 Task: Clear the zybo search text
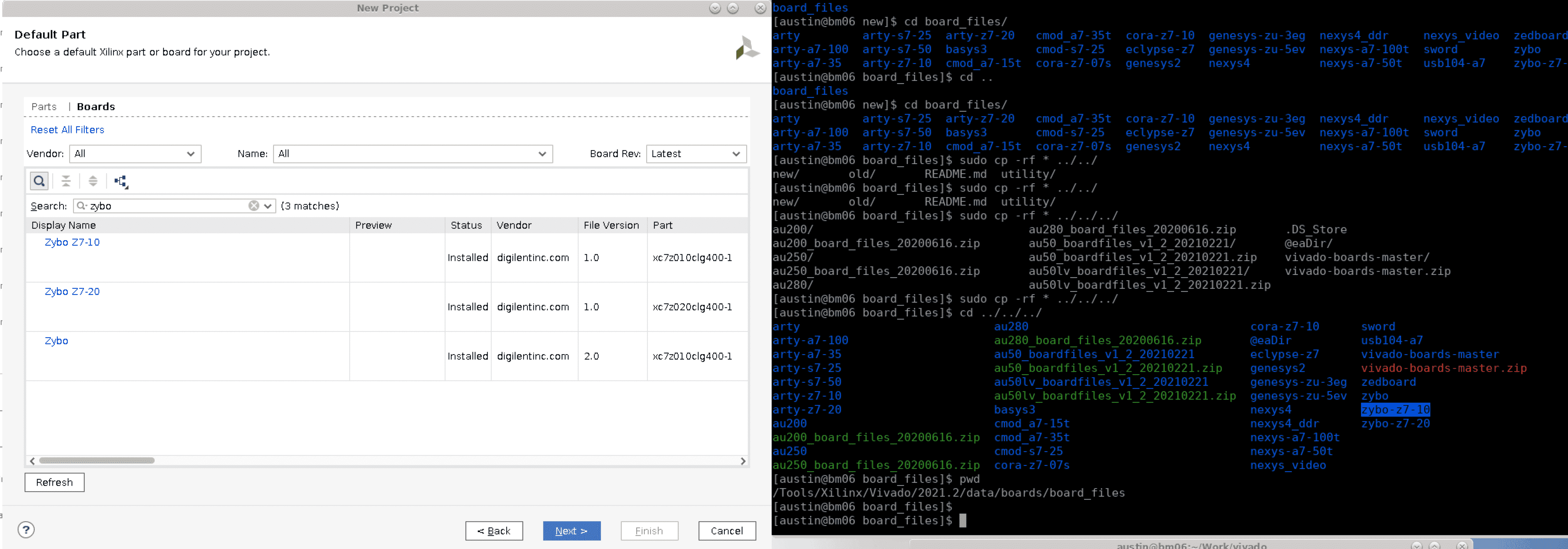point(253,206)
